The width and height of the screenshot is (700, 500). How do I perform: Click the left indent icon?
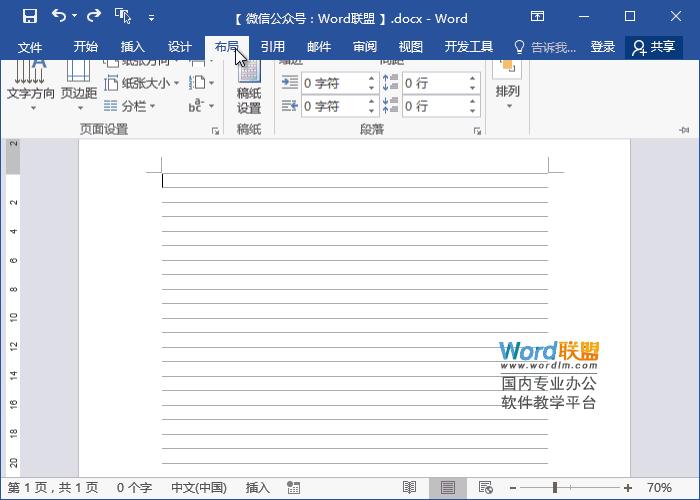pyautogui.click(x=290, y=83)
